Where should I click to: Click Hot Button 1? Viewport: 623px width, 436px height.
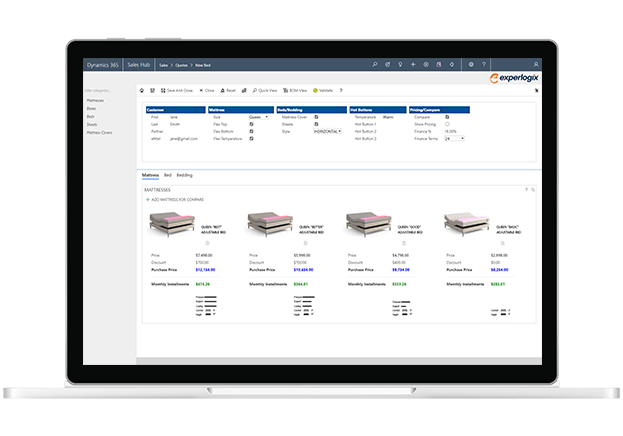(x=366, y=124)
